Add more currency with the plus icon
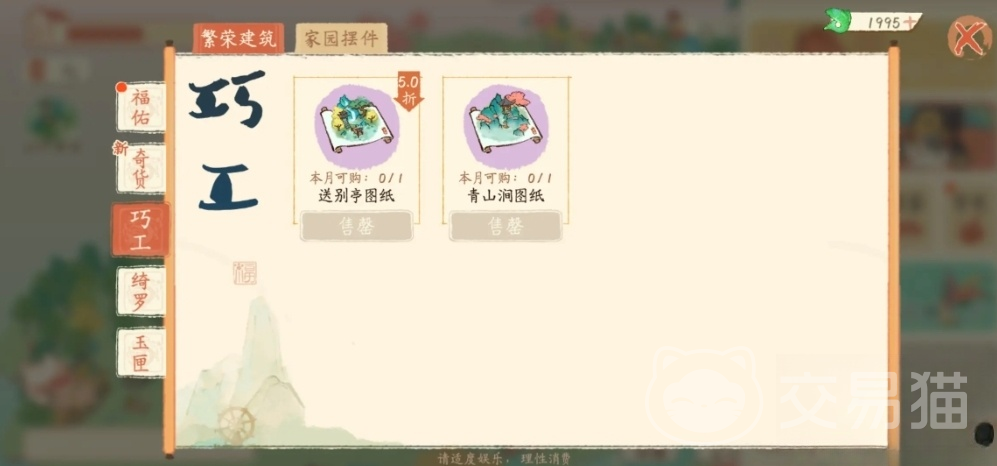Image resolution: width=997 pixels, height=466 pixels. pyautogui.click(x=911, y=22)
